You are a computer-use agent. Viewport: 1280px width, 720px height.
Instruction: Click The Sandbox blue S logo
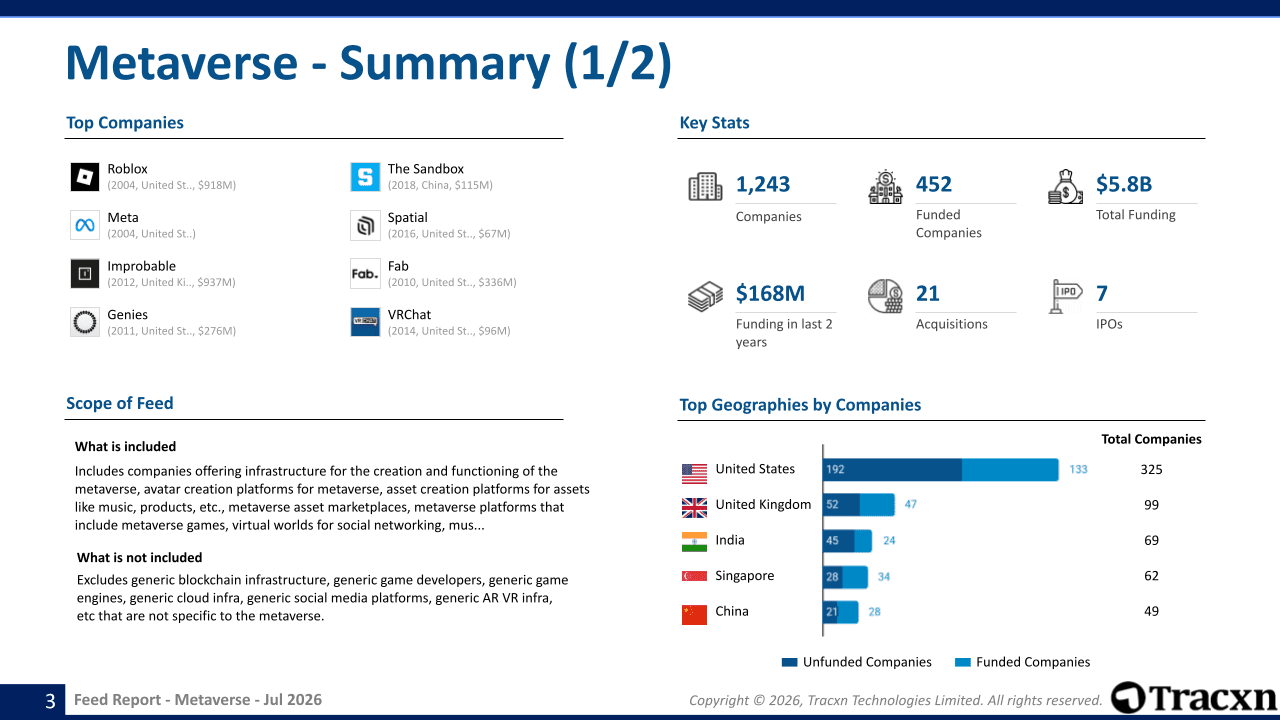pos(365,177)
